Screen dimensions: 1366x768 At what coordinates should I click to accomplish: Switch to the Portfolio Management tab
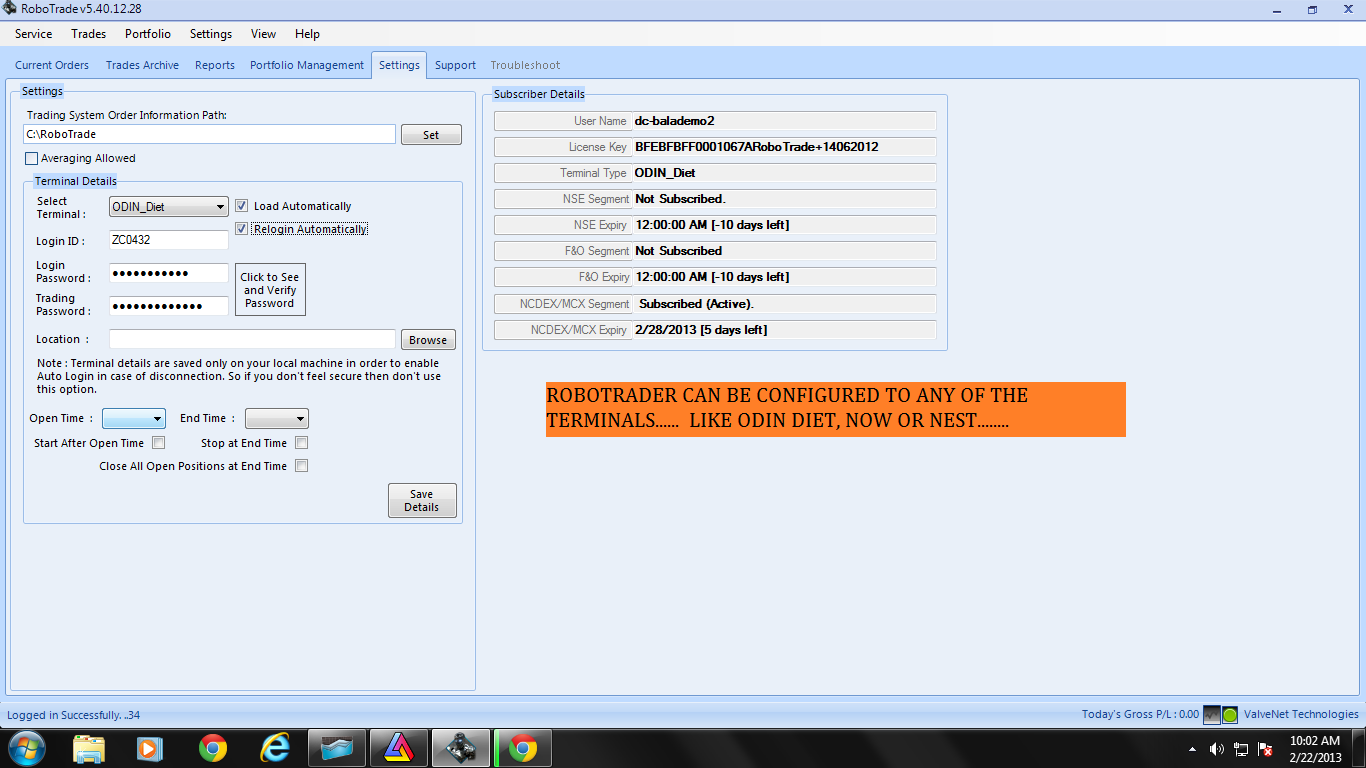[x=306, y=64]
